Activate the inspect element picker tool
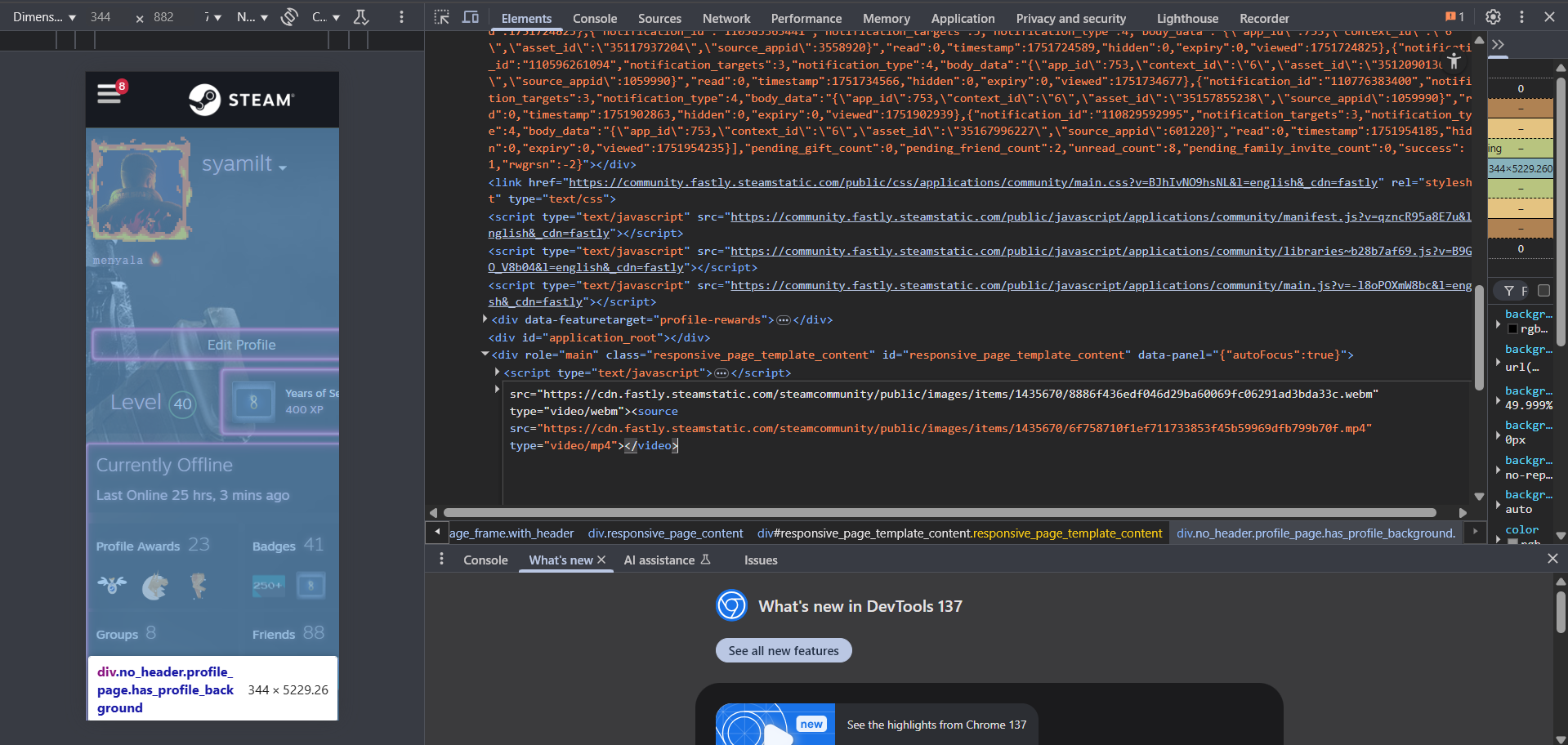Viewport: 1568px width, 745px height. click(x=441, y=17)
